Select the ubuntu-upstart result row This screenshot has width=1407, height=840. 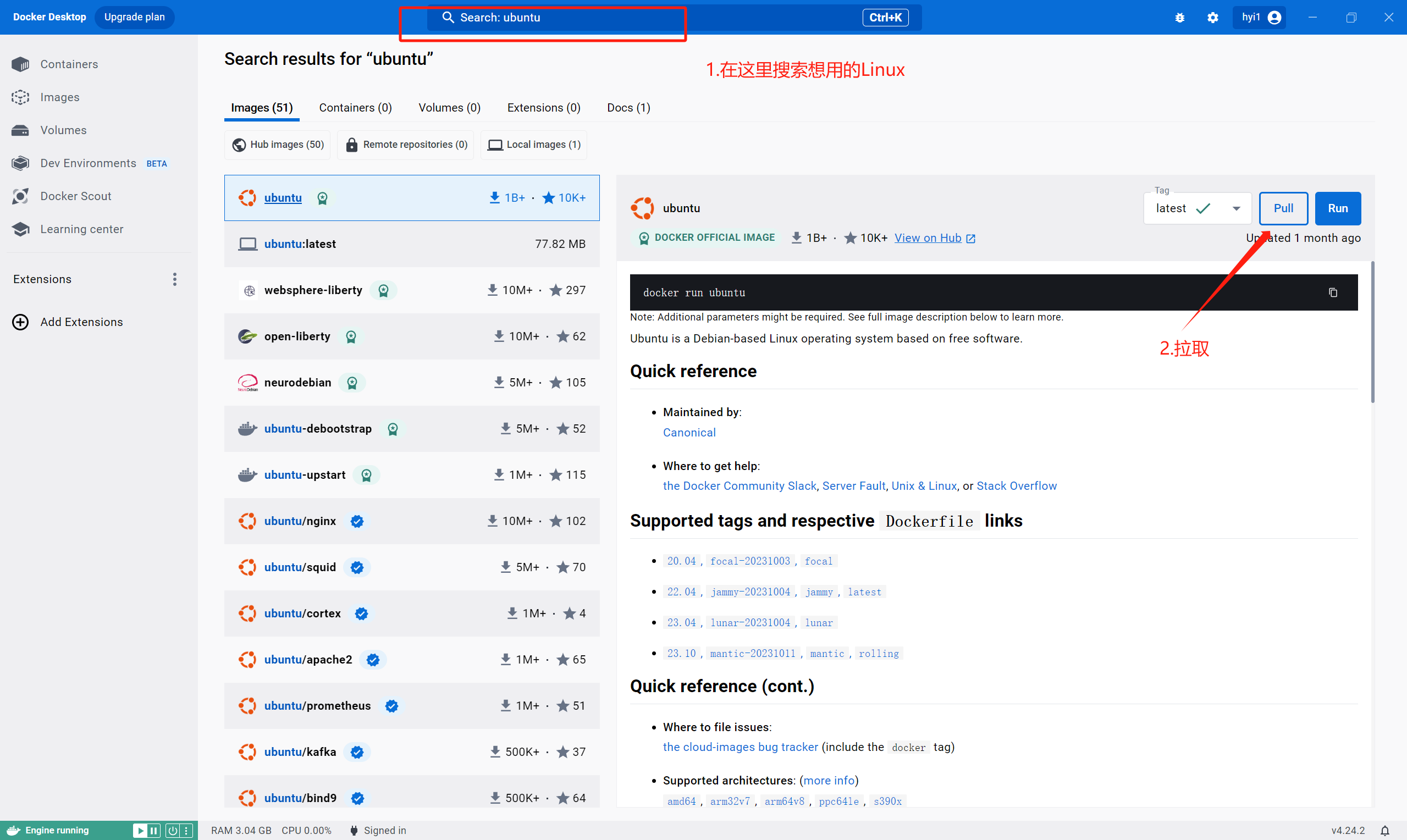tap(411, 475)
